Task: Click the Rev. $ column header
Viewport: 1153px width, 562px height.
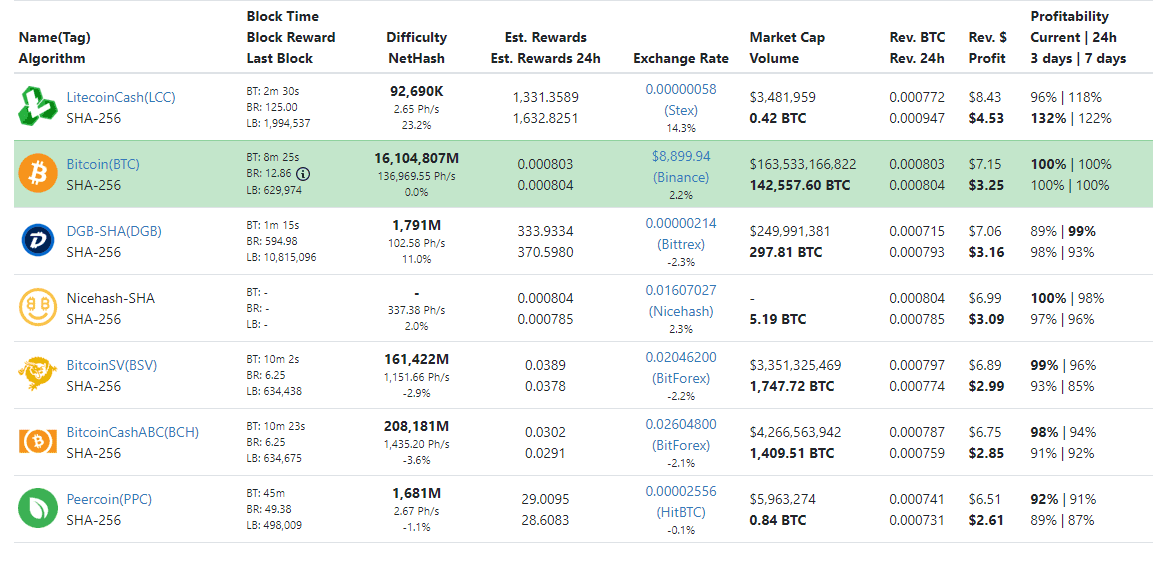Action: click(986, 37)
